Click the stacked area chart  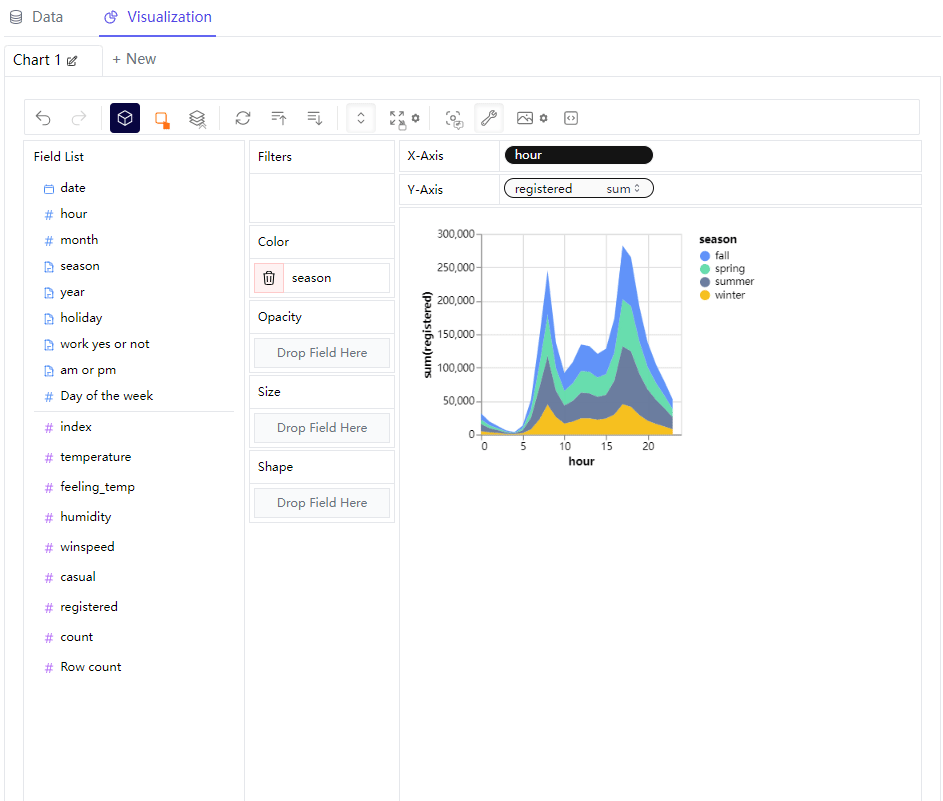(x=582, y=334)
